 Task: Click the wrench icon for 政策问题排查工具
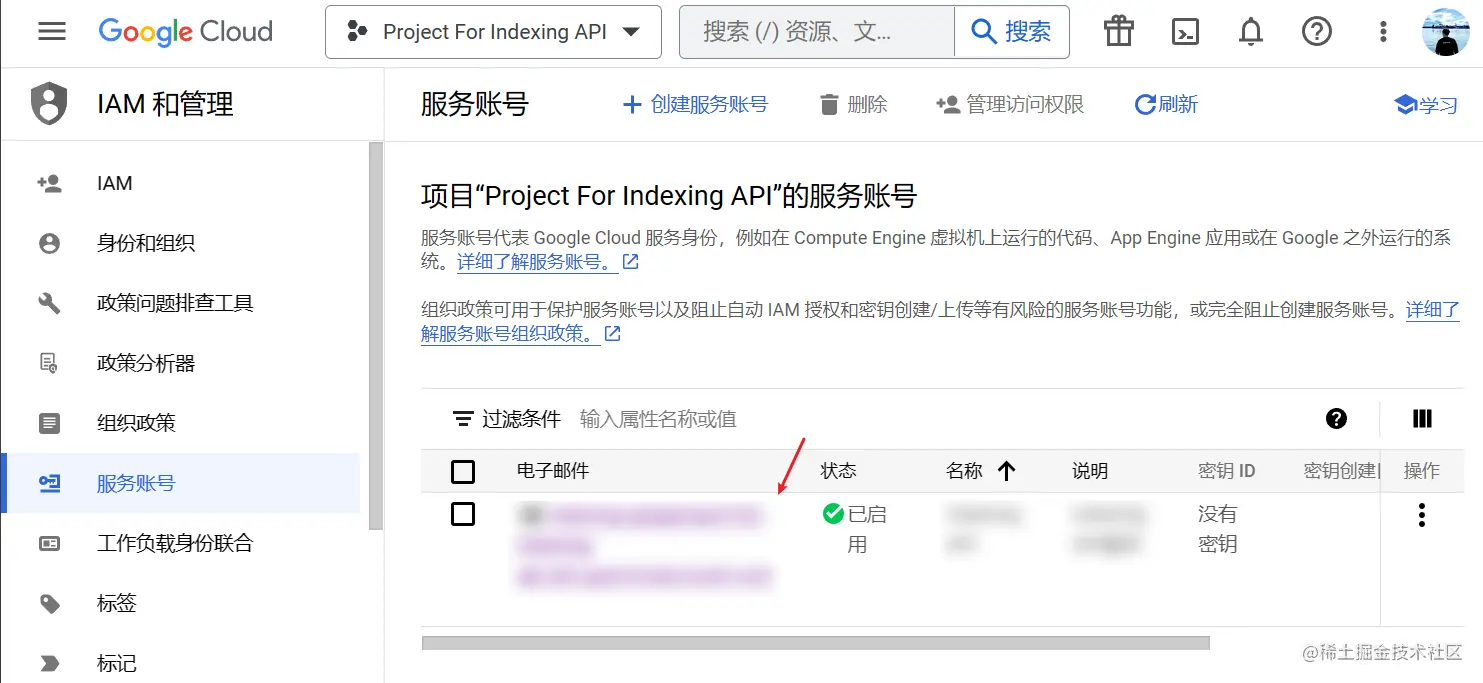49,303
